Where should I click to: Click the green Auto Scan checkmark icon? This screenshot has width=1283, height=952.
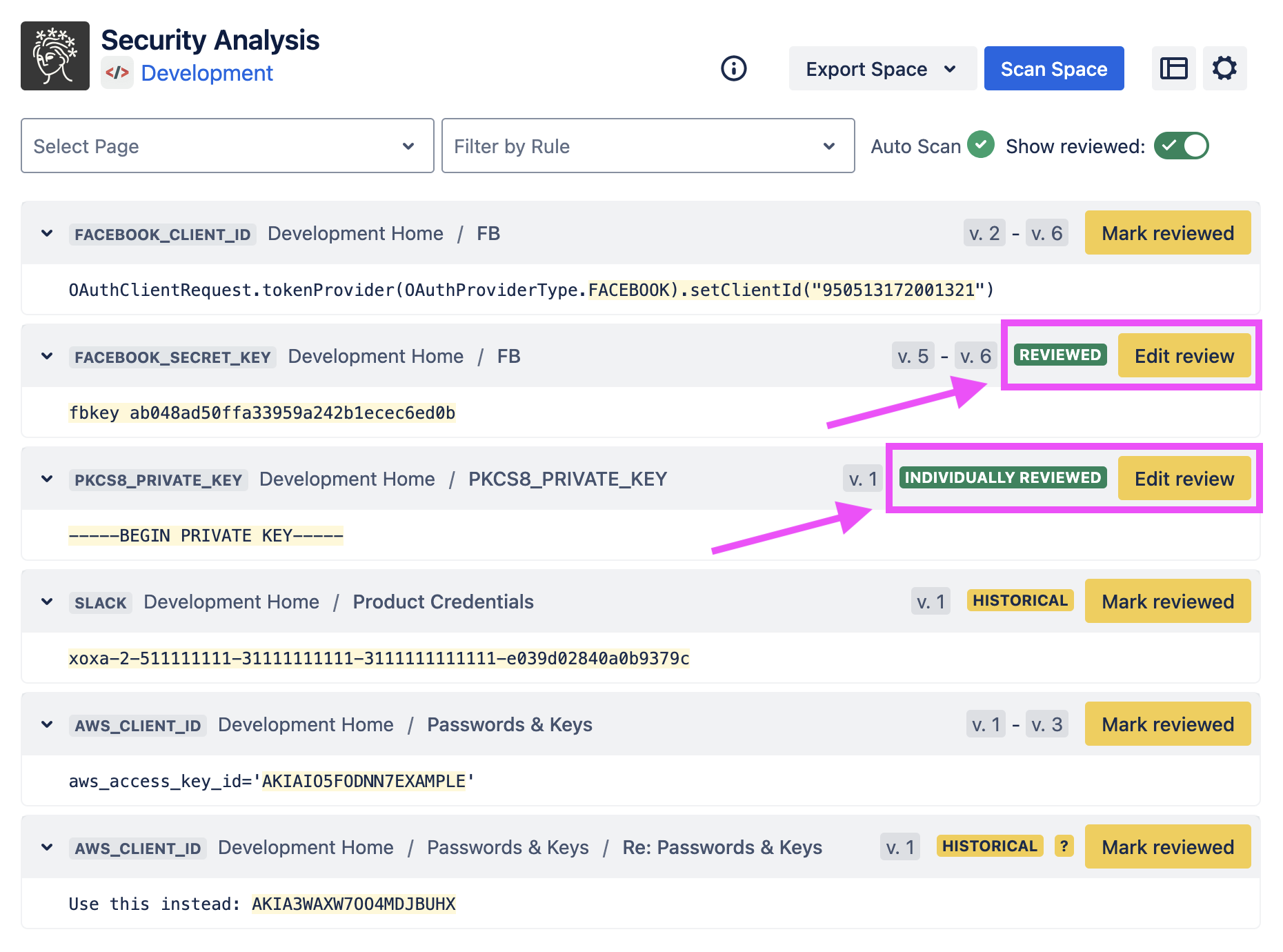(x=980, y=145)
